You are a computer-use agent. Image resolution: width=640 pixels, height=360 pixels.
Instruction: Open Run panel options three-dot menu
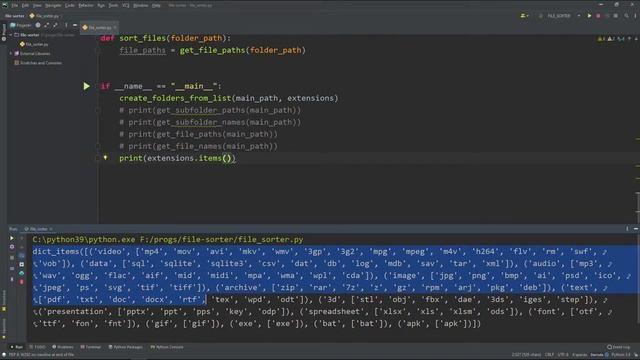[627, 229]
